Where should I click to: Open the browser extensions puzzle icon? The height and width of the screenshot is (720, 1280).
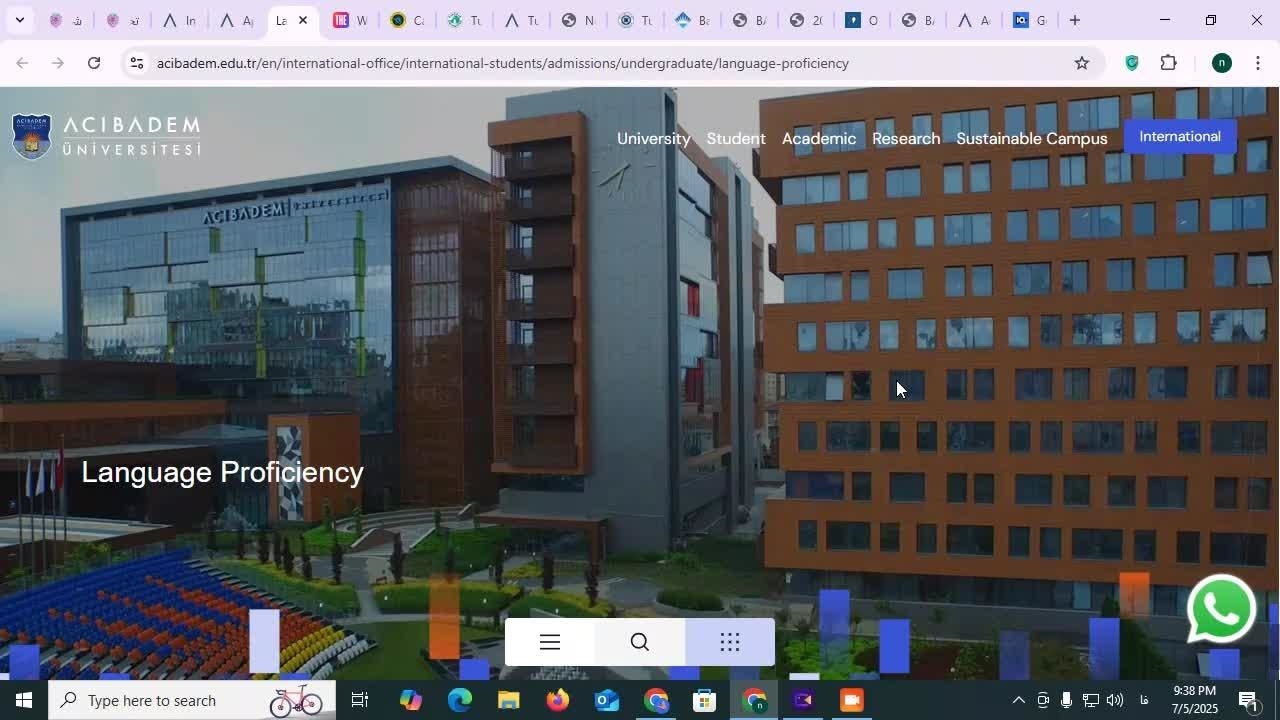point(1168,63)
